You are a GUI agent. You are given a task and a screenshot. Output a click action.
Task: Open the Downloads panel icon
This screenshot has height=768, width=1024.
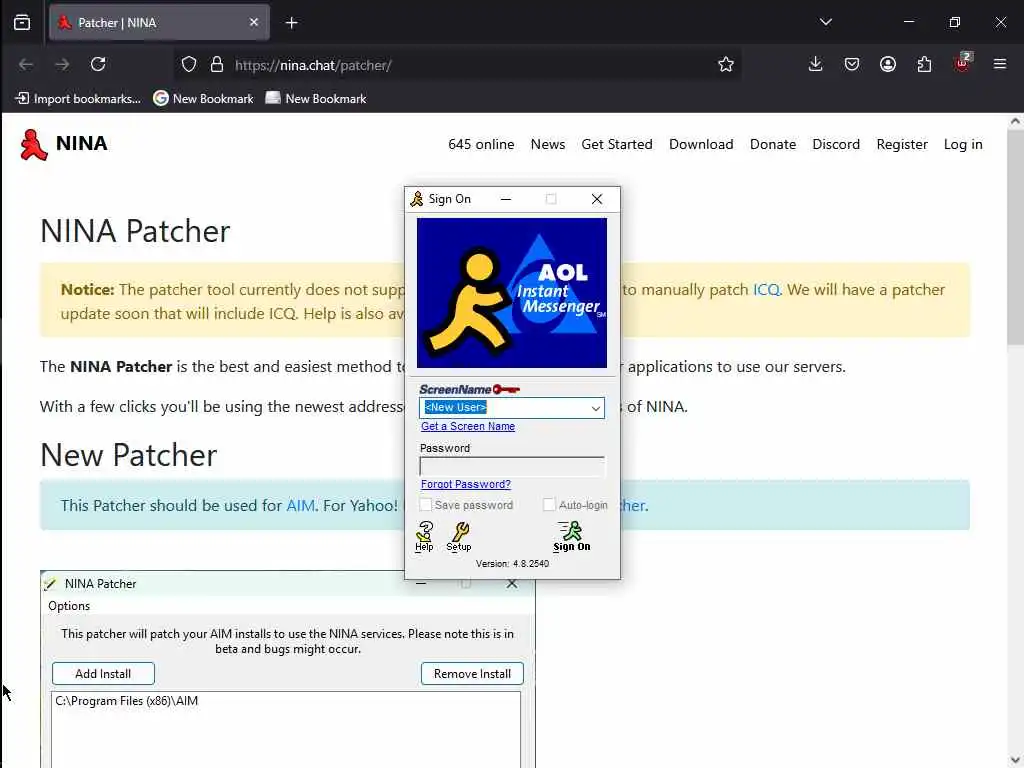pyautogui.click(x=815, y=64)
